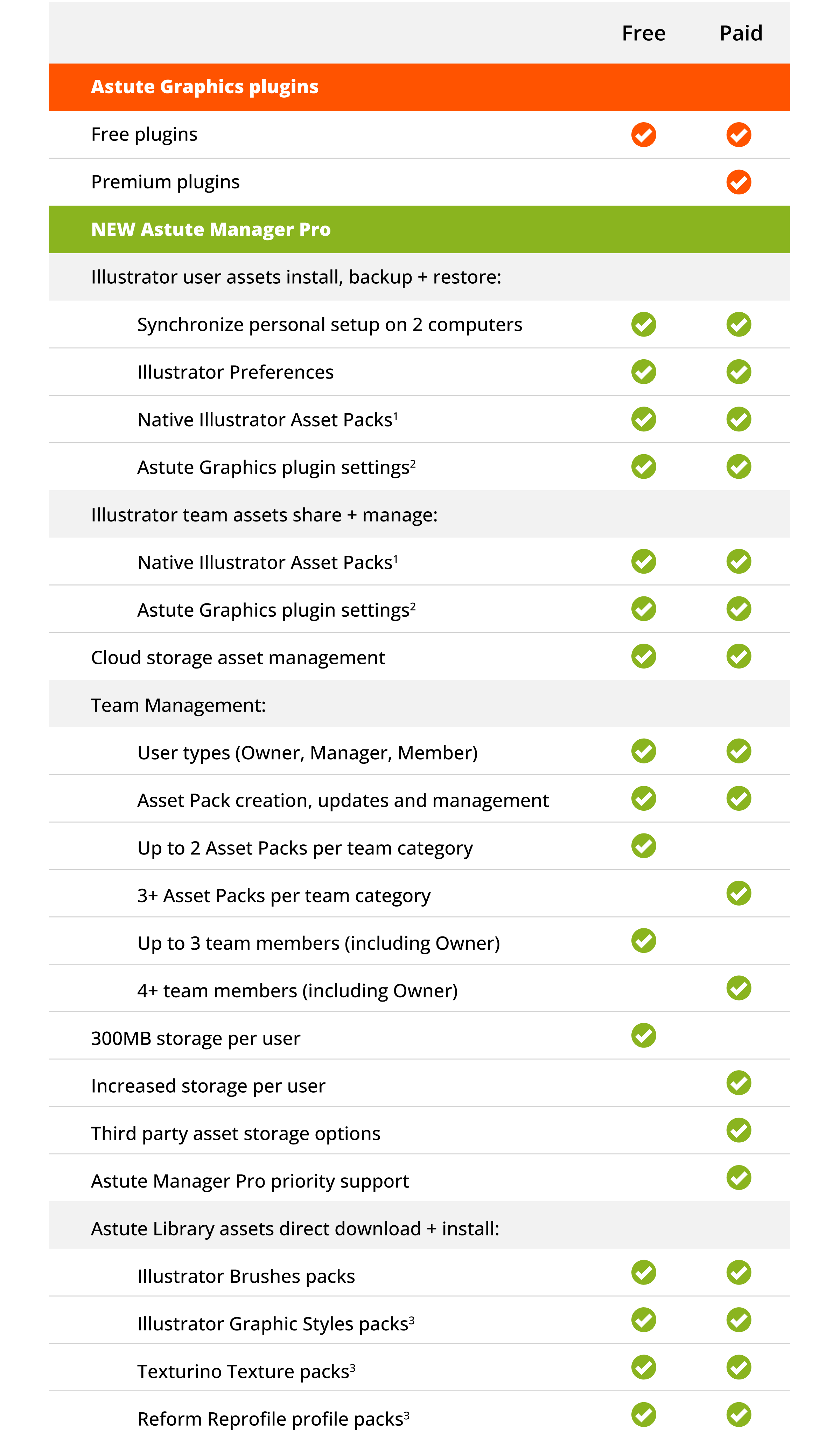Viewport: 840px width, 1440px height.
Task: Click the Free checkmark for Up to 2 Asset Packs
Action: [644, 846]
